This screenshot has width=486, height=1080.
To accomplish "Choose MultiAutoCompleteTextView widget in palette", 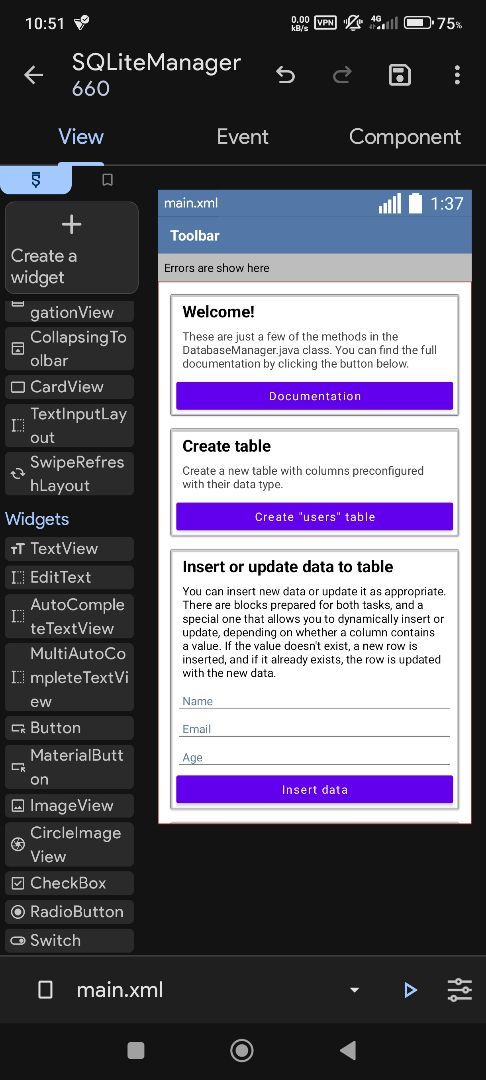I will [70, 678].
